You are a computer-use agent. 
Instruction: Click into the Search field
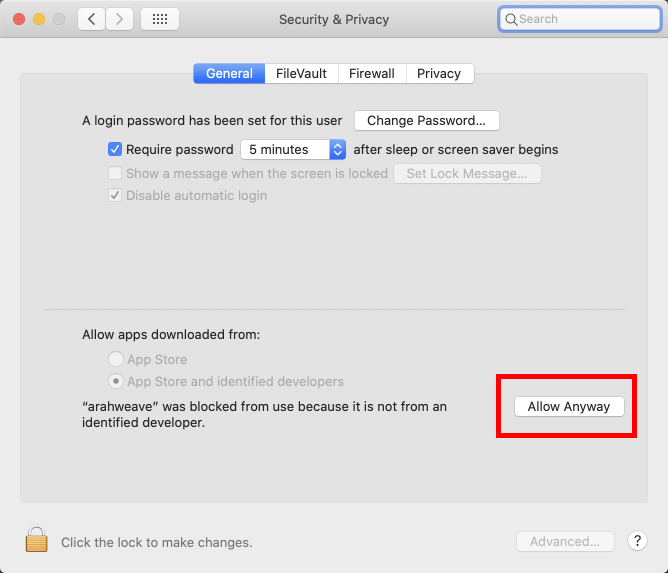[x=579, y=19]
